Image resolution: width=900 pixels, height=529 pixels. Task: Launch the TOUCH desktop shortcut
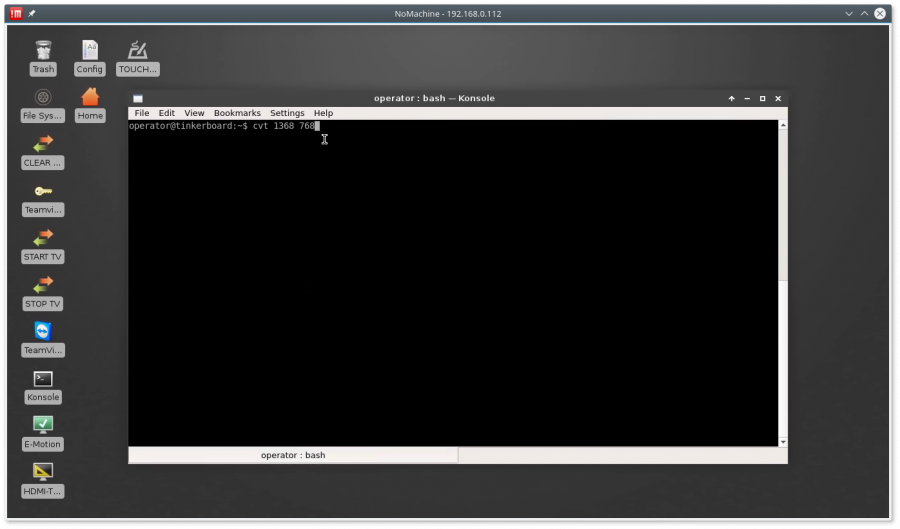click(x=138, y=51)
